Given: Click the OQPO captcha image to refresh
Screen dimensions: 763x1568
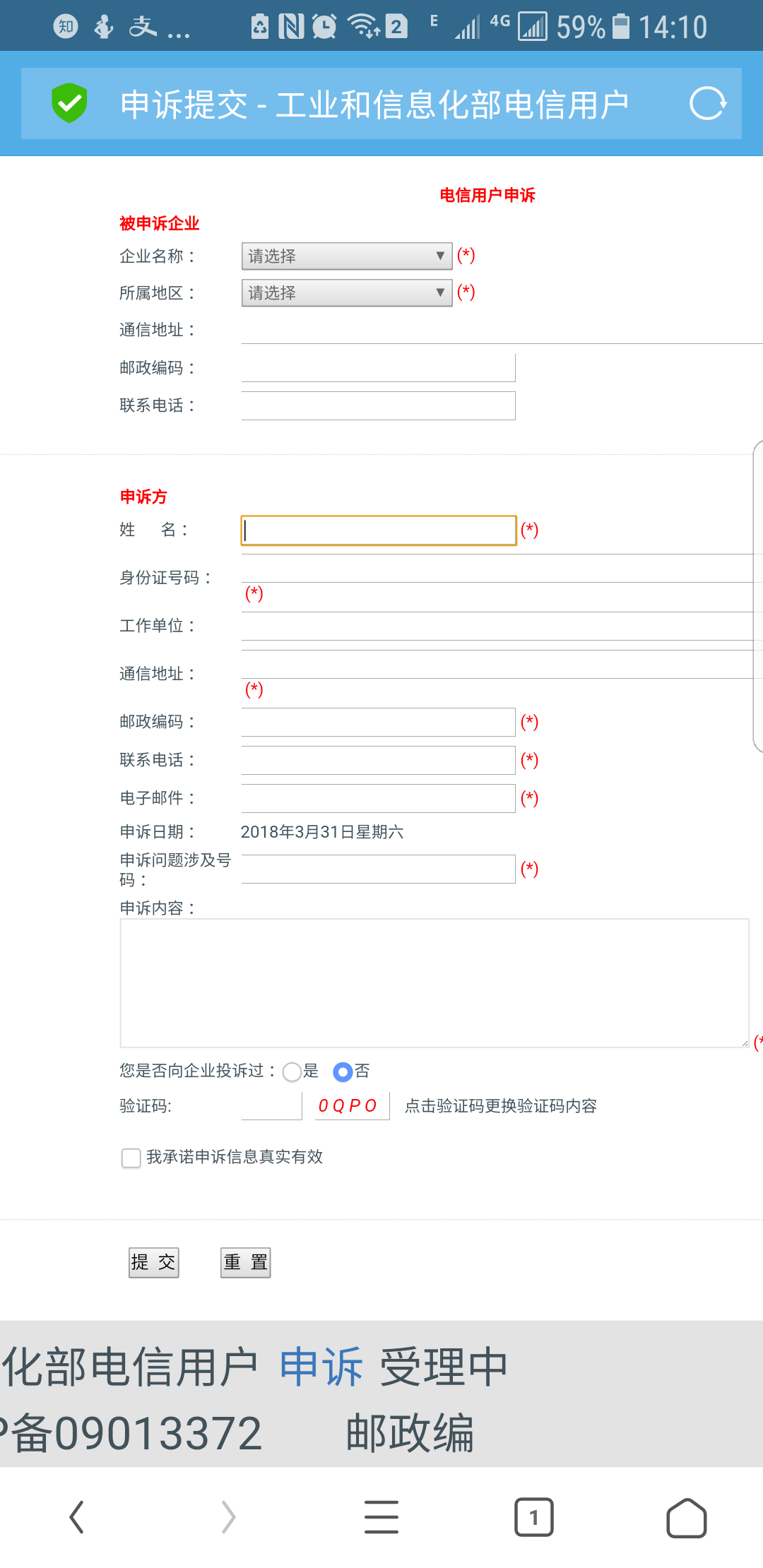Looking at the screenshot, I should click(347, 1105).
